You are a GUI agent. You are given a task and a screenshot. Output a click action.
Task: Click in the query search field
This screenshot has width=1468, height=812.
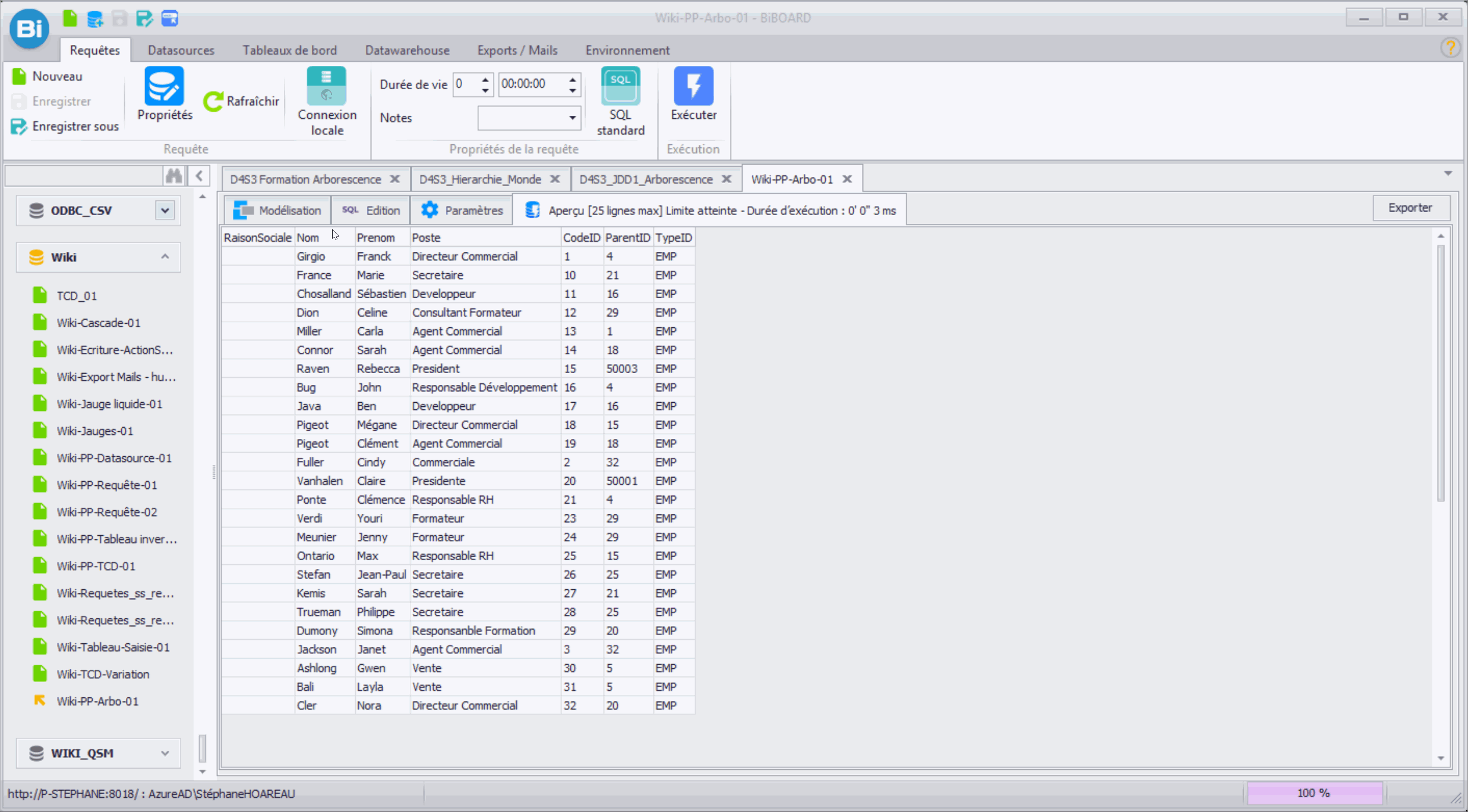click(84, 176)
